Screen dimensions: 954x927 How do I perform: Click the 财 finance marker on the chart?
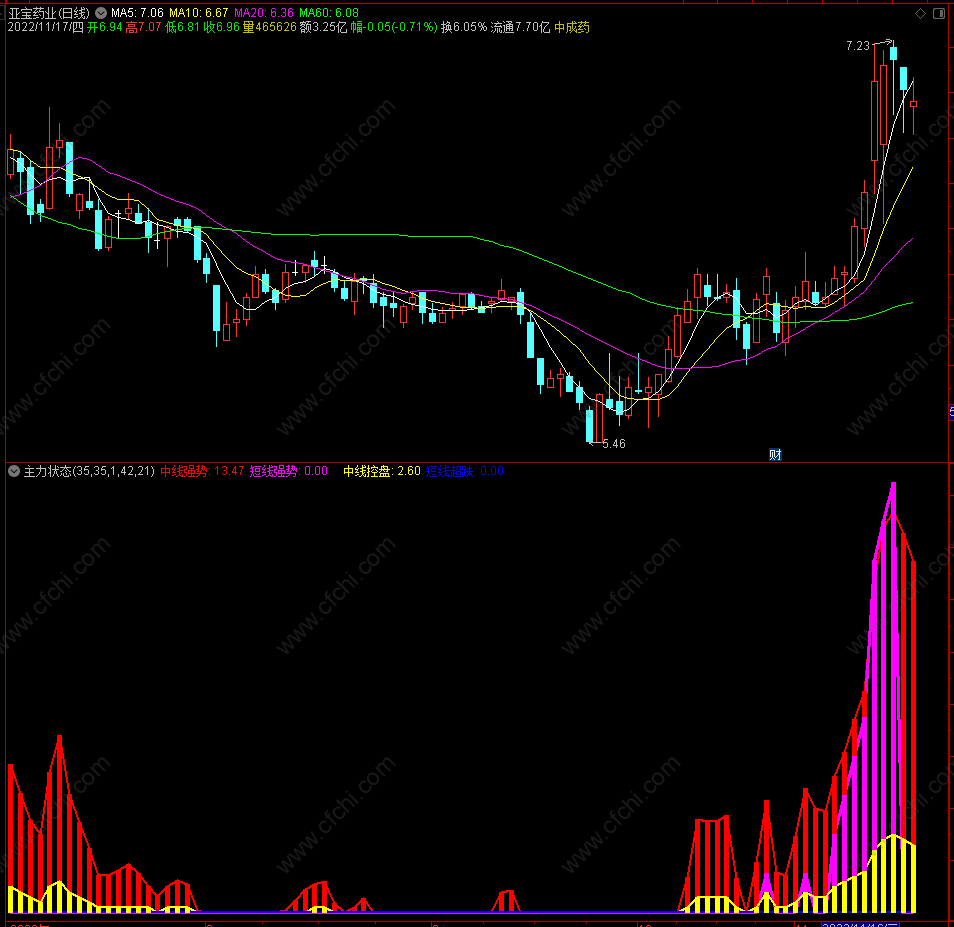pyautogui.click(x=775, y=454)
